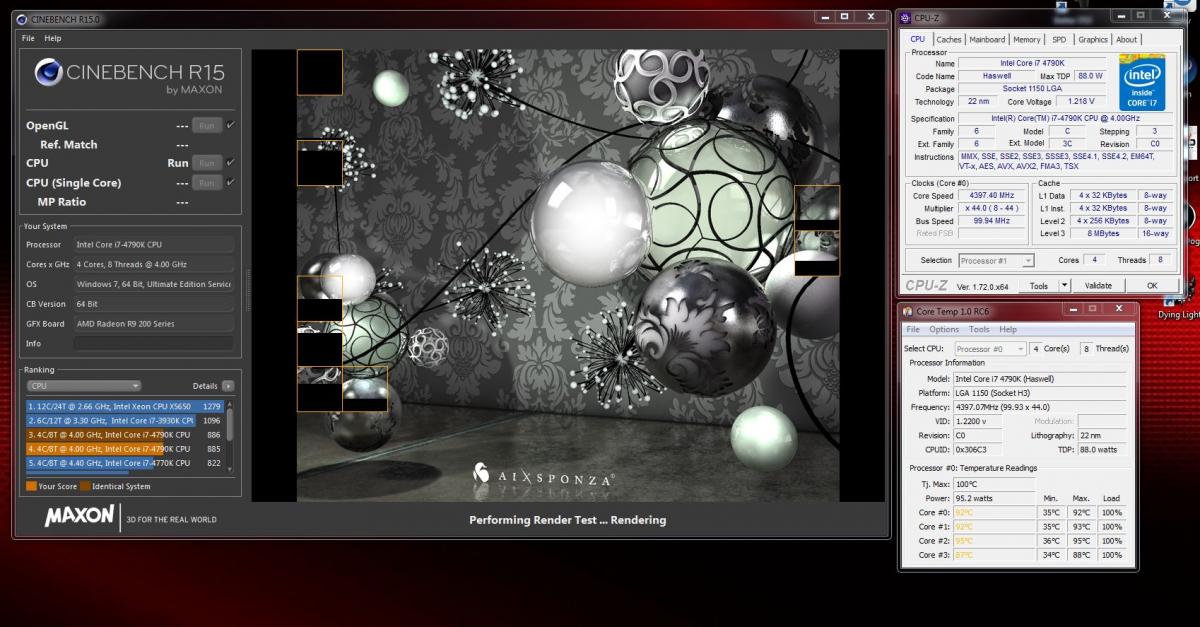
Task: Select the Xeon X5650 ranking entry
Action: point(124,407)
